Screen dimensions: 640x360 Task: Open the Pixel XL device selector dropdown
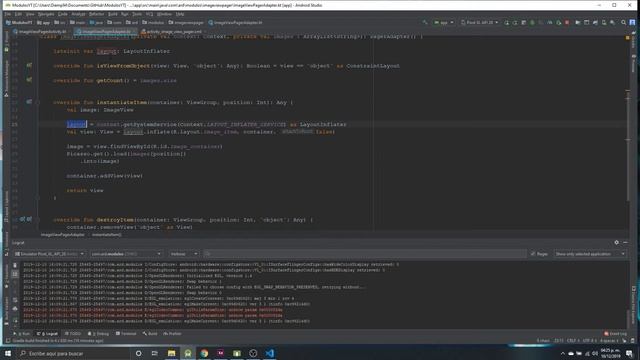coord(480,22)
